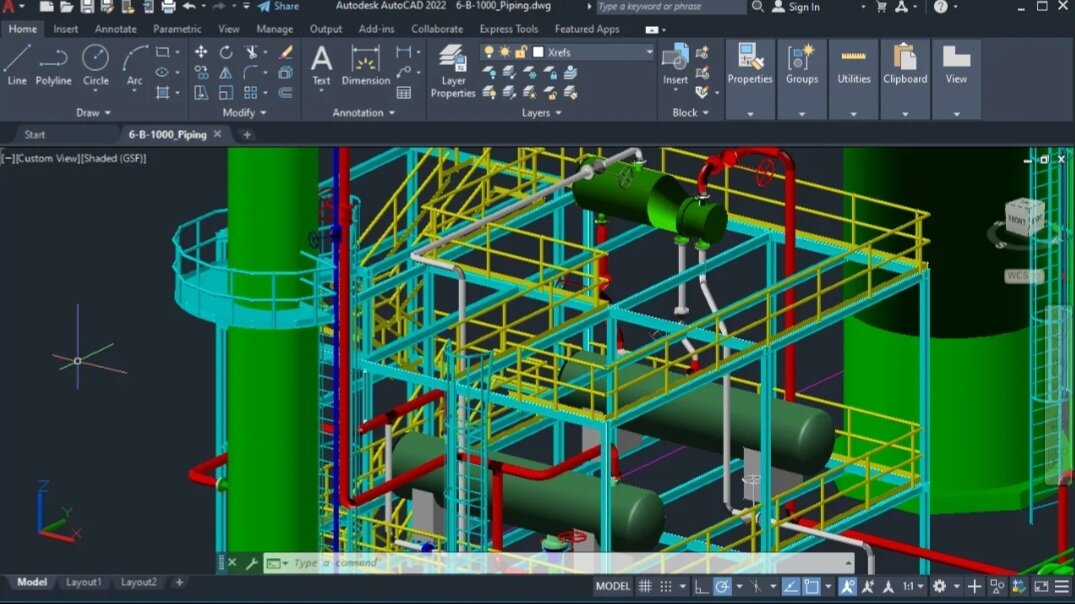Screen dimensions: 1075x604
Task: Expand the Block panel
Action: pyautogui.click(x=690, y=112)
